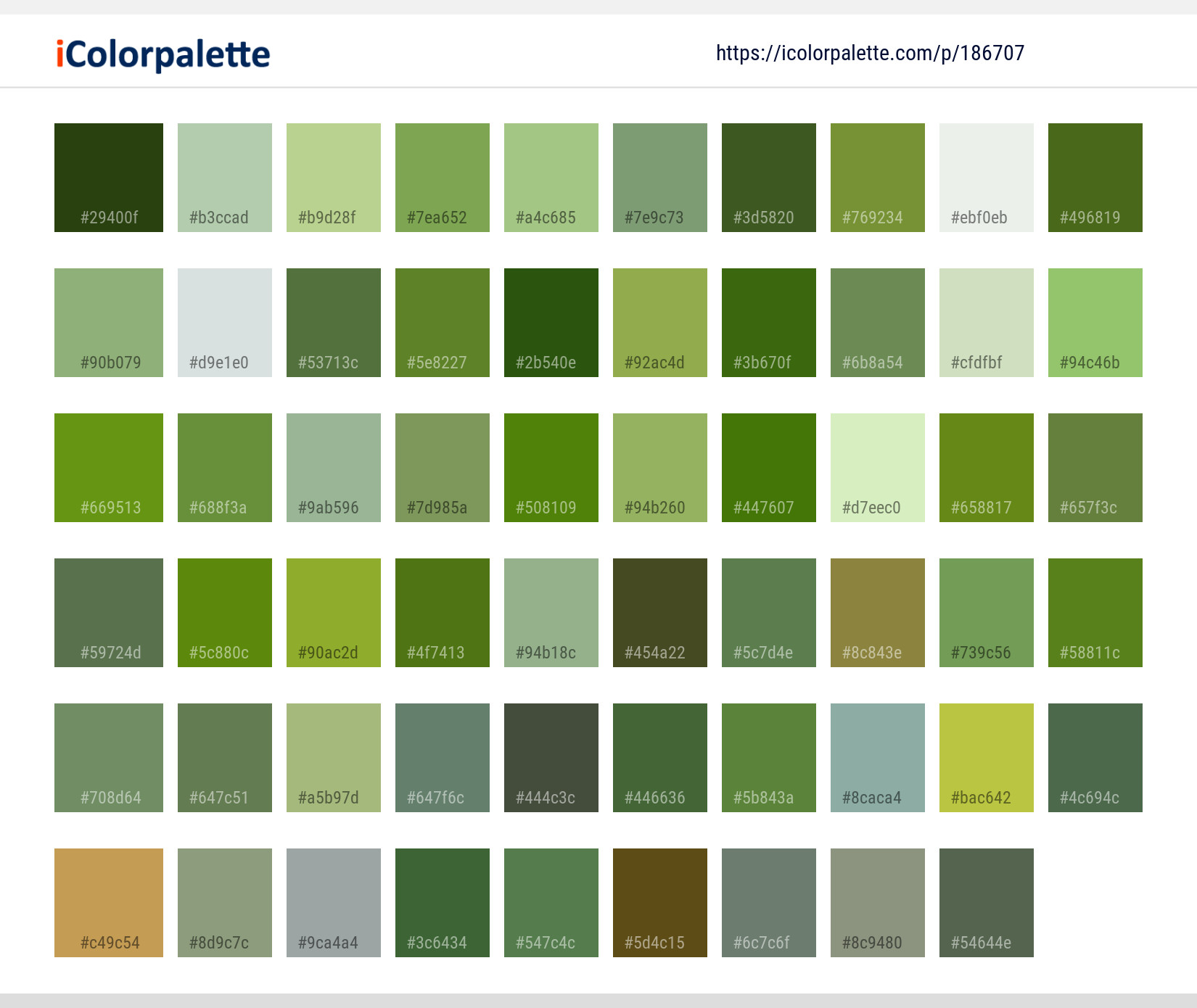Pick the #92ac4d swatch
1197x1008 pixels.
660,323
